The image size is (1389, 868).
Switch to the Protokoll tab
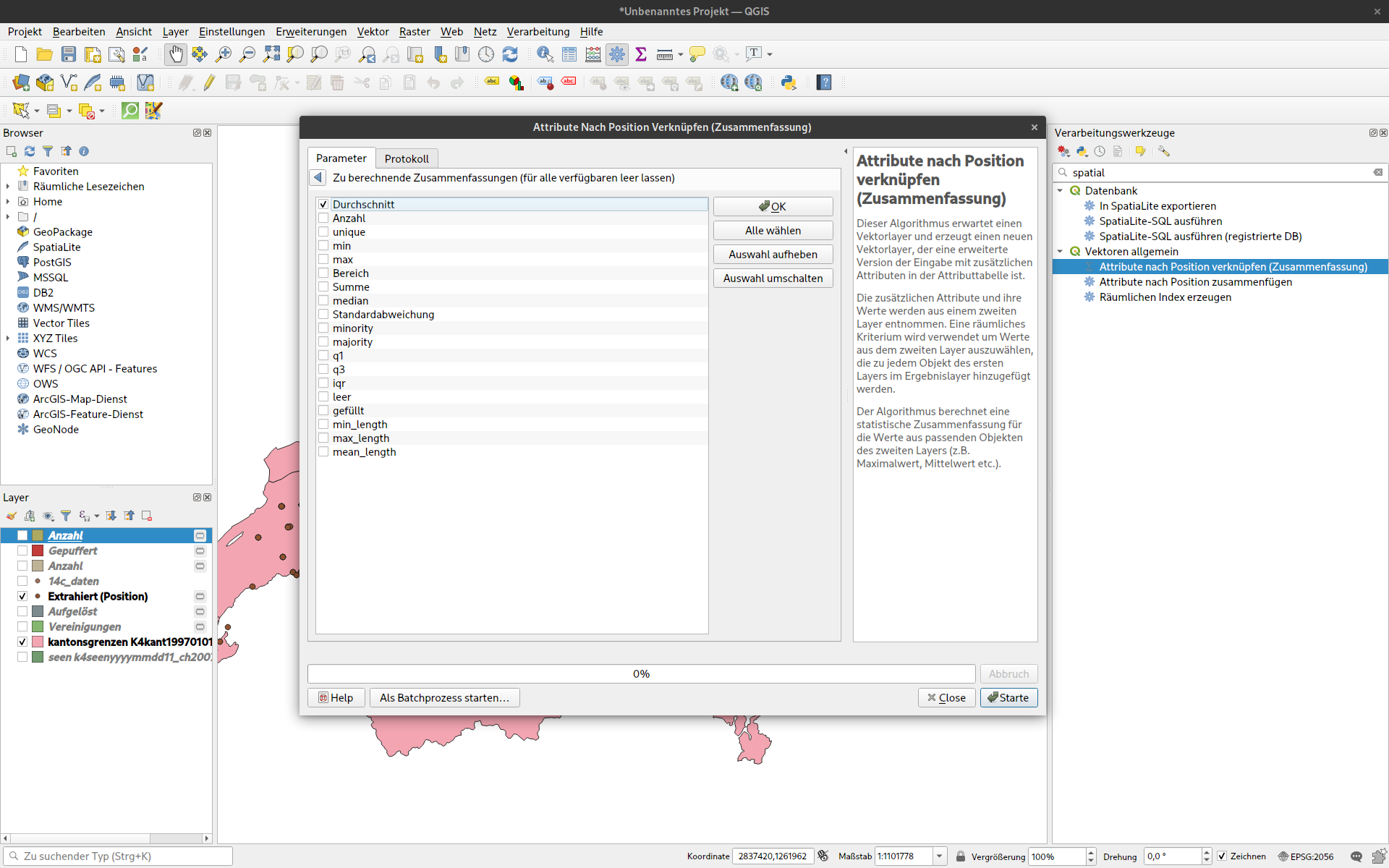tap(407, 158)
